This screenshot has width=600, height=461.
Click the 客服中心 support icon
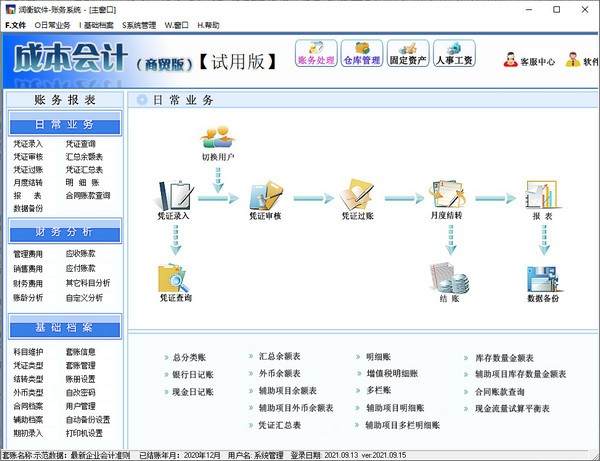click(x=511, y=60)
